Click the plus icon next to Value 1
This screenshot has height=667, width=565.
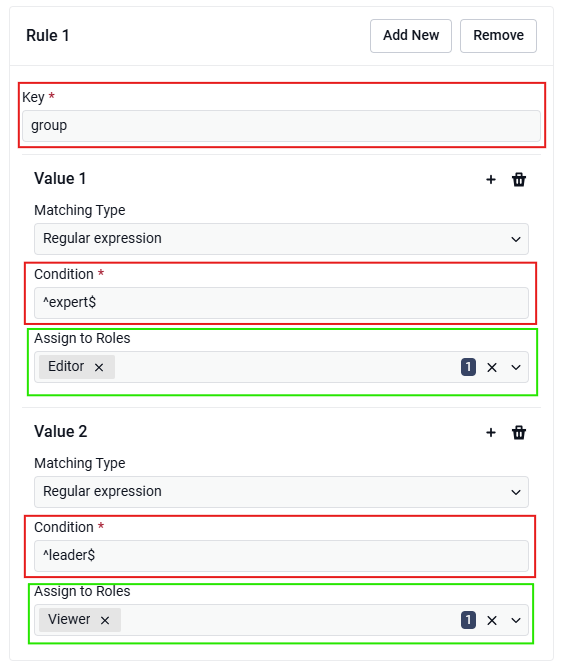point(491,180)
